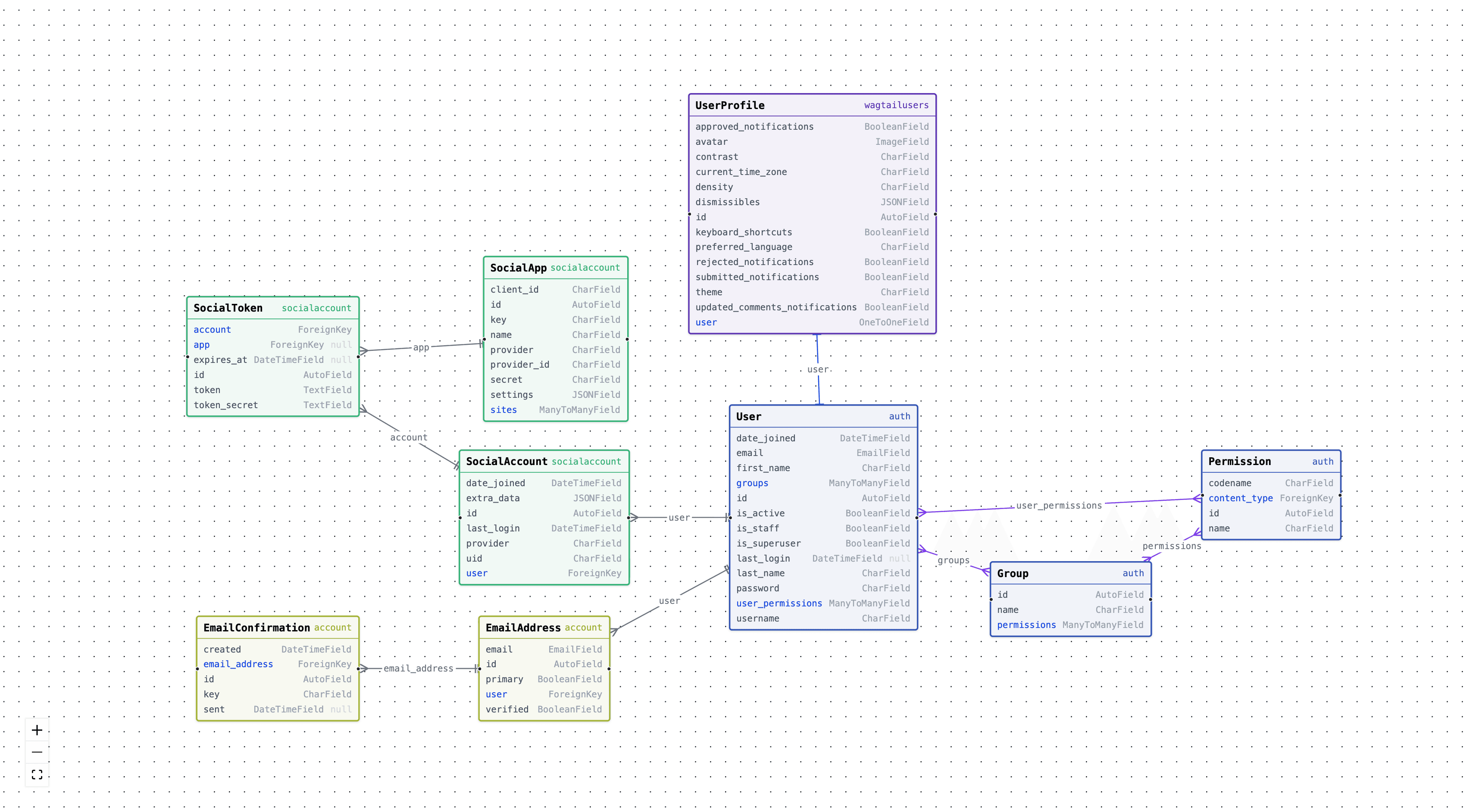Viewport: 1476px width, 812px height.
Task: Click permissions field in Group table
Action: [1026, 625]
